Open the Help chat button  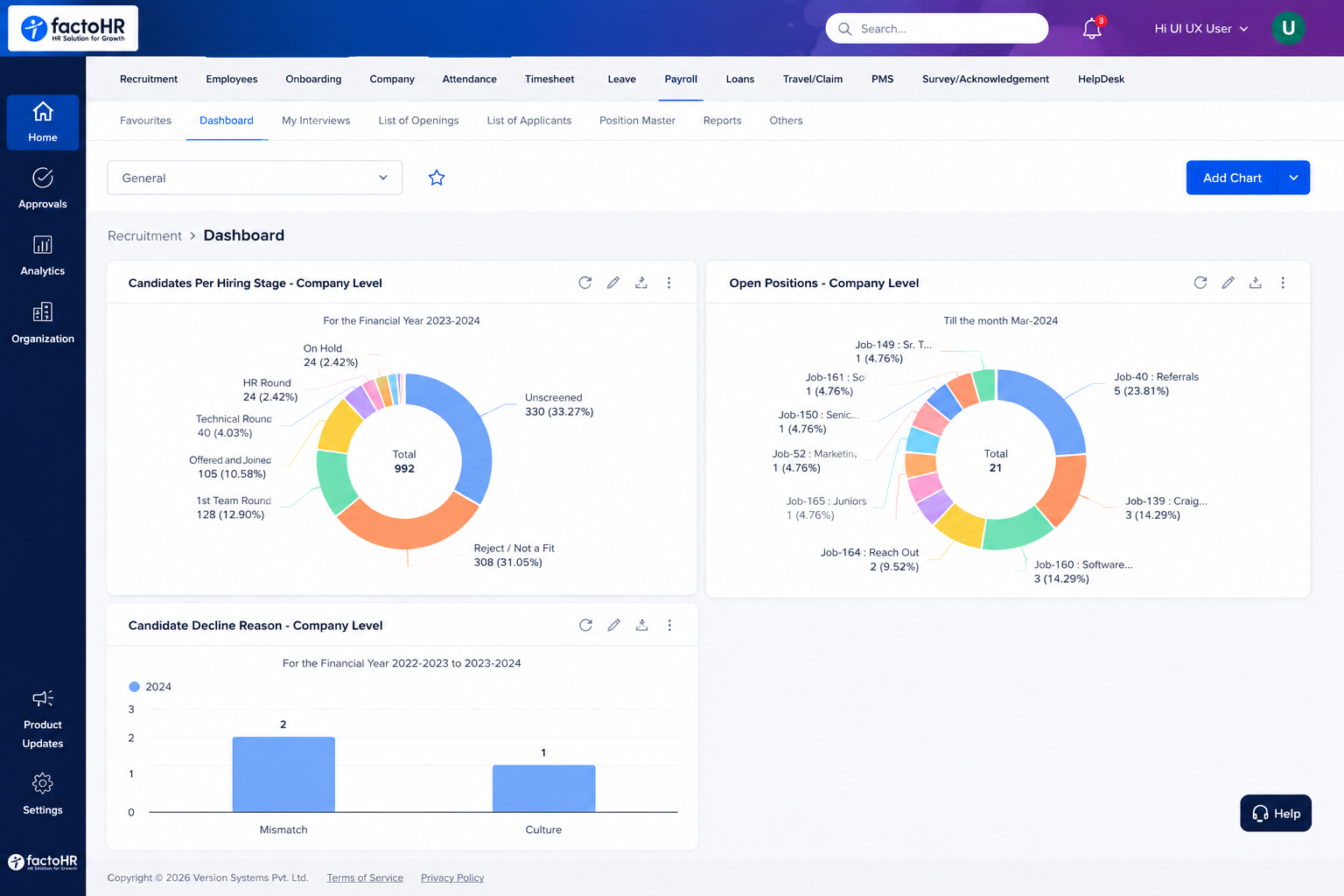(1276, 813)
